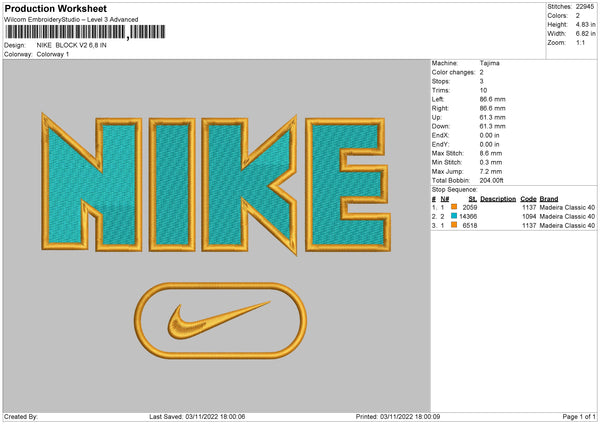Click the Width value '6.82 in'

585,34
